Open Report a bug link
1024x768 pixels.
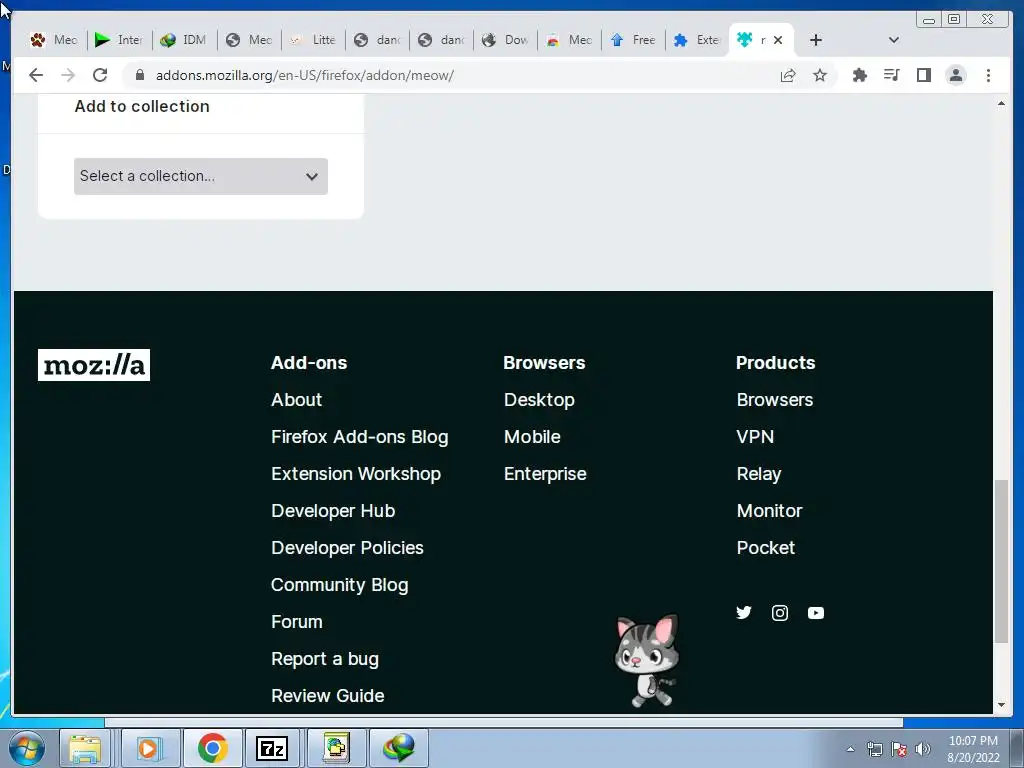pos(325,659)
